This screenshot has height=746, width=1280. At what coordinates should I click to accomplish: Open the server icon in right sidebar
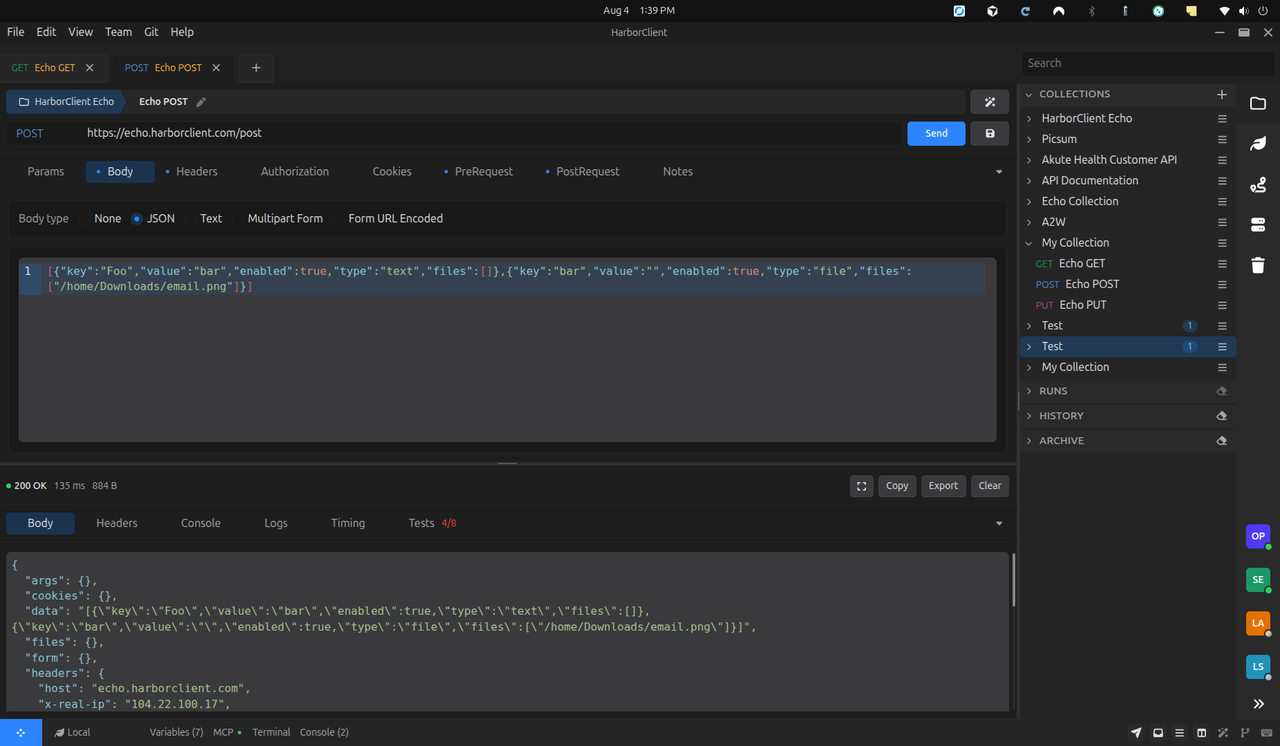pyautogui.click(x=1258, y=225)
